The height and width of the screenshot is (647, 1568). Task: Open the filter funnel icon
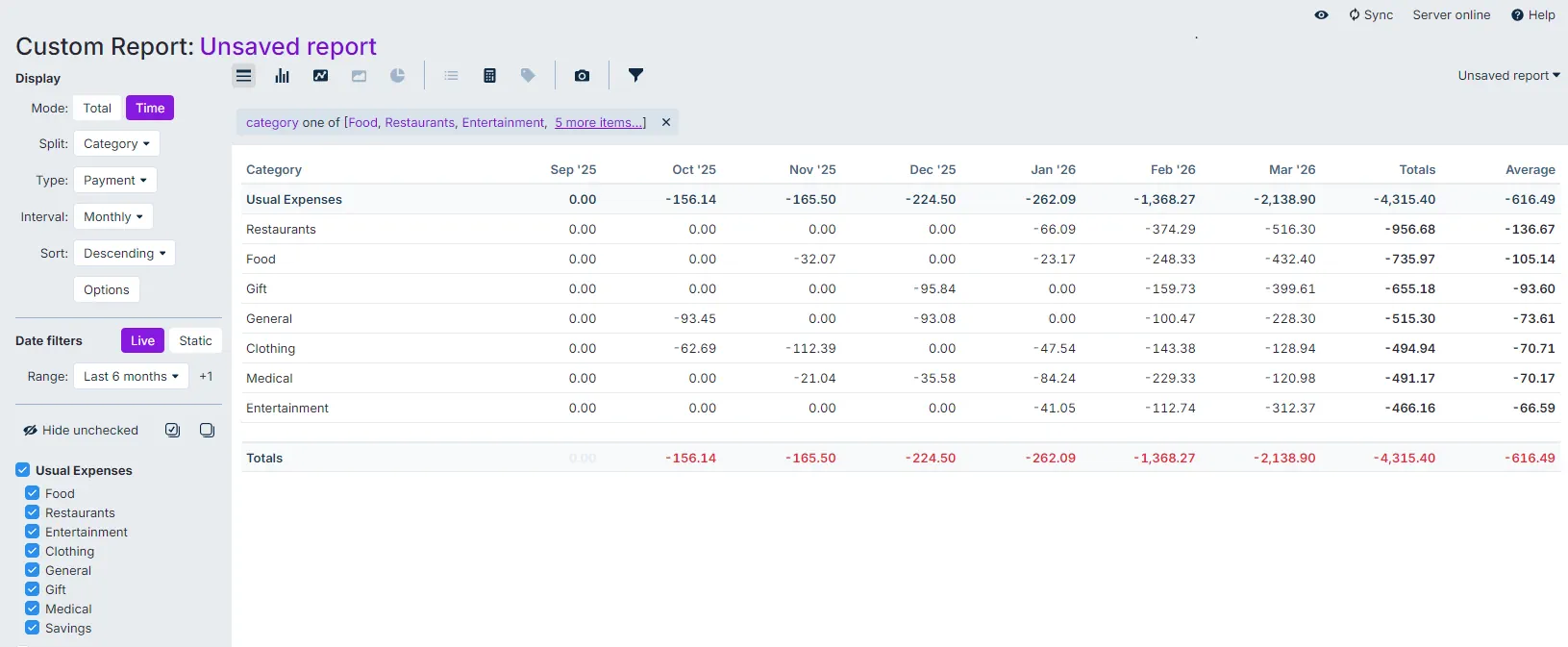click(635, 75)
